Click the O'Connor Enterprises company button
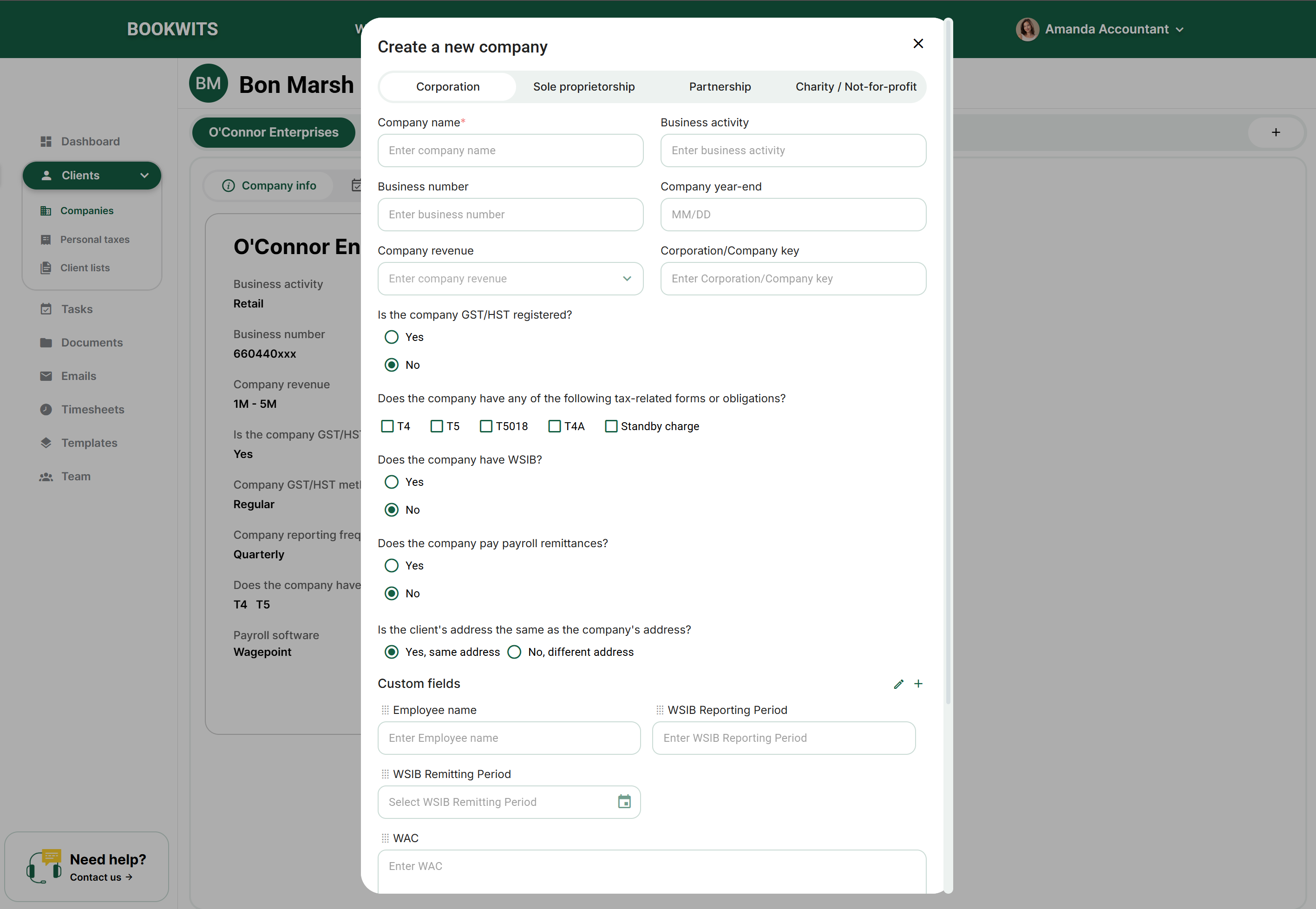This screenshot has width=1316, height=909. tap(273, 132)
